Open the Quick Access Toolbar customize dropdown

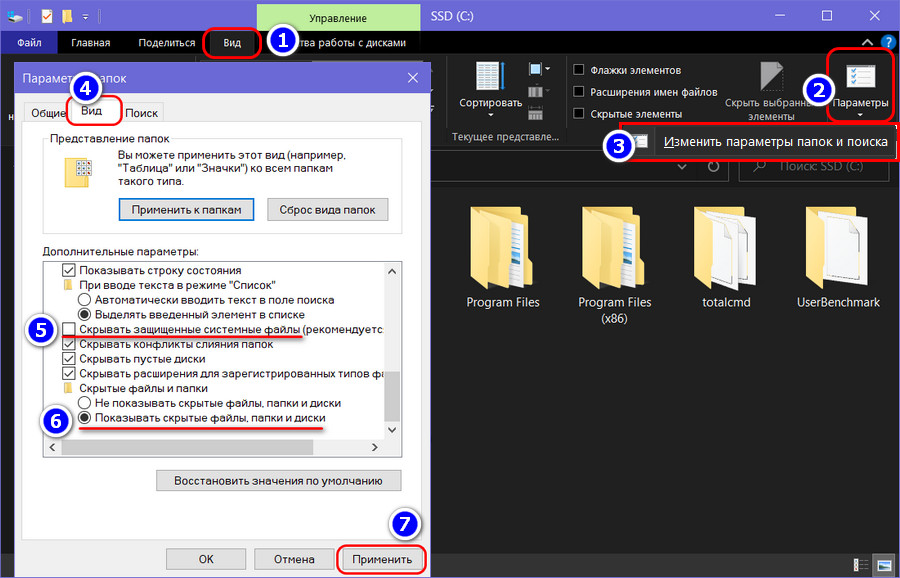pyautogui.click(x=85, y=17)
